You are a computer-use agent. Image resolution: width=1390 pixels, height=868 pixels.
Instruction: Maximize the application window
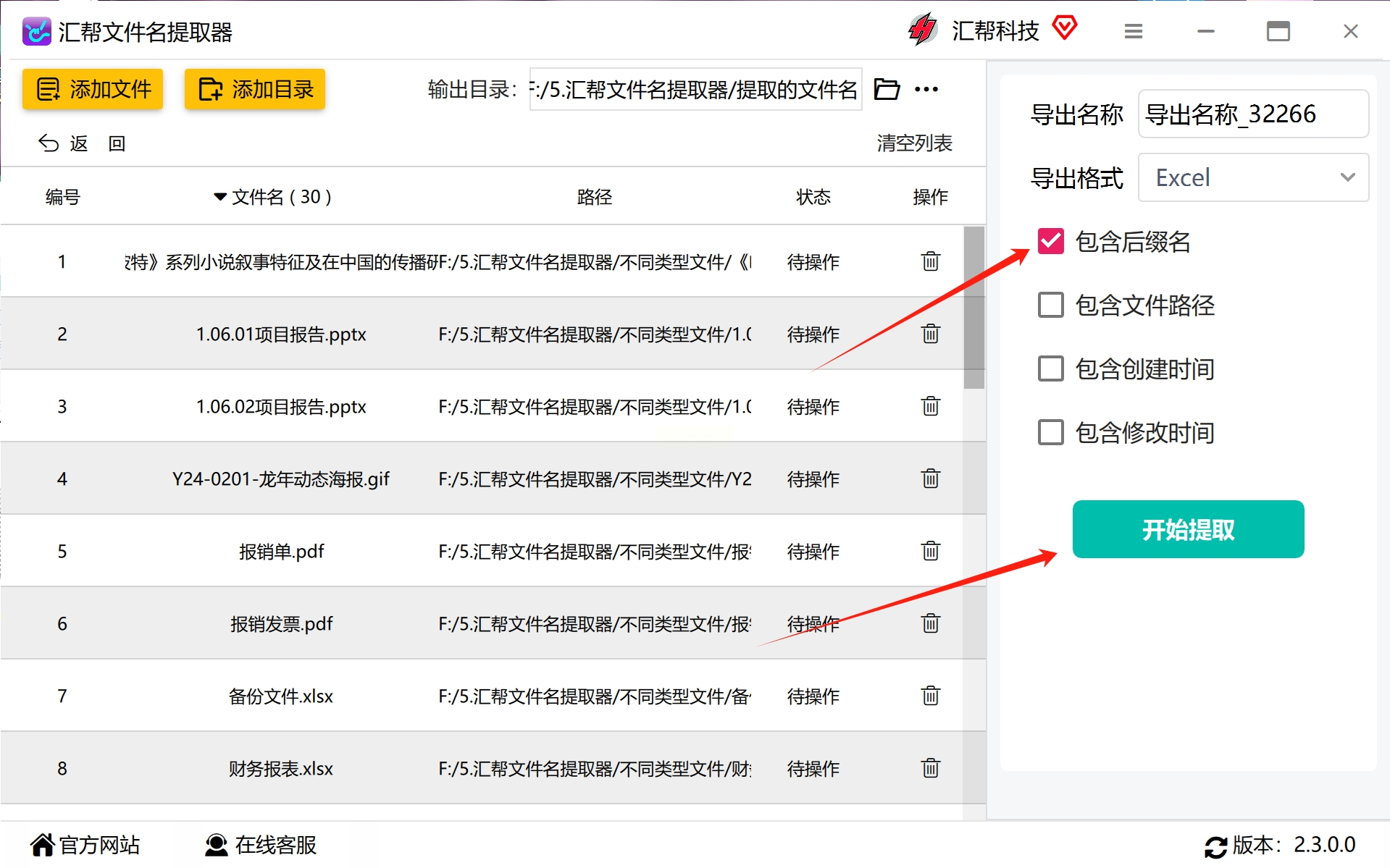pos(1278,31)
